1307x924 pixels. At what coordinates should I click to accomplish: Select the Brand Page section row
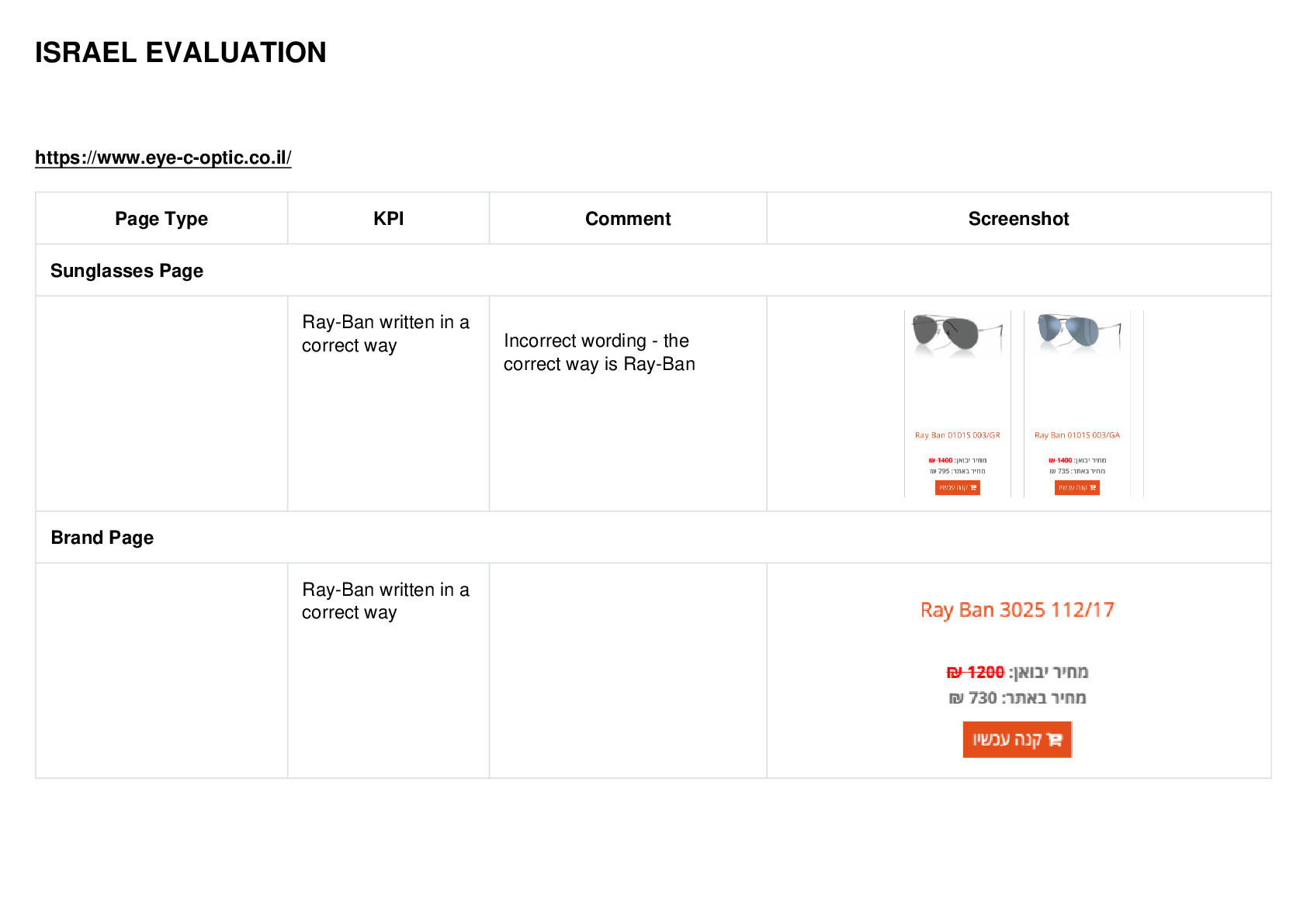click(x=653, y=538)
